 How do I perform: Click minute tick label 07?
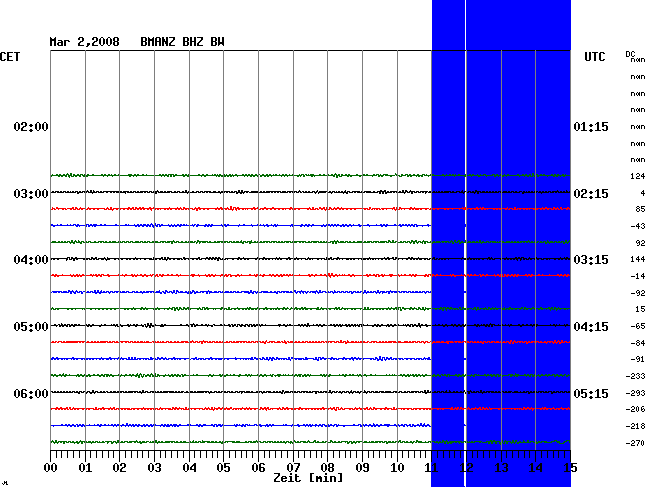293,468
